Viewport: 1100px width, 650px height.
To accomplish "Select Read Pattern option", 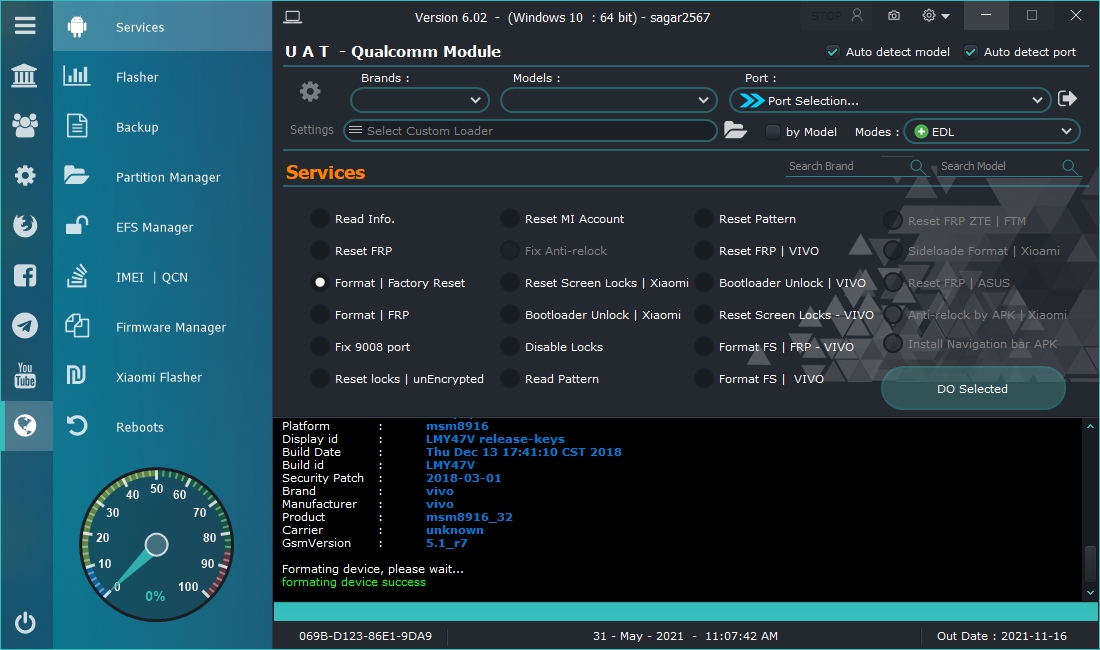I will (x=510, y=379).
